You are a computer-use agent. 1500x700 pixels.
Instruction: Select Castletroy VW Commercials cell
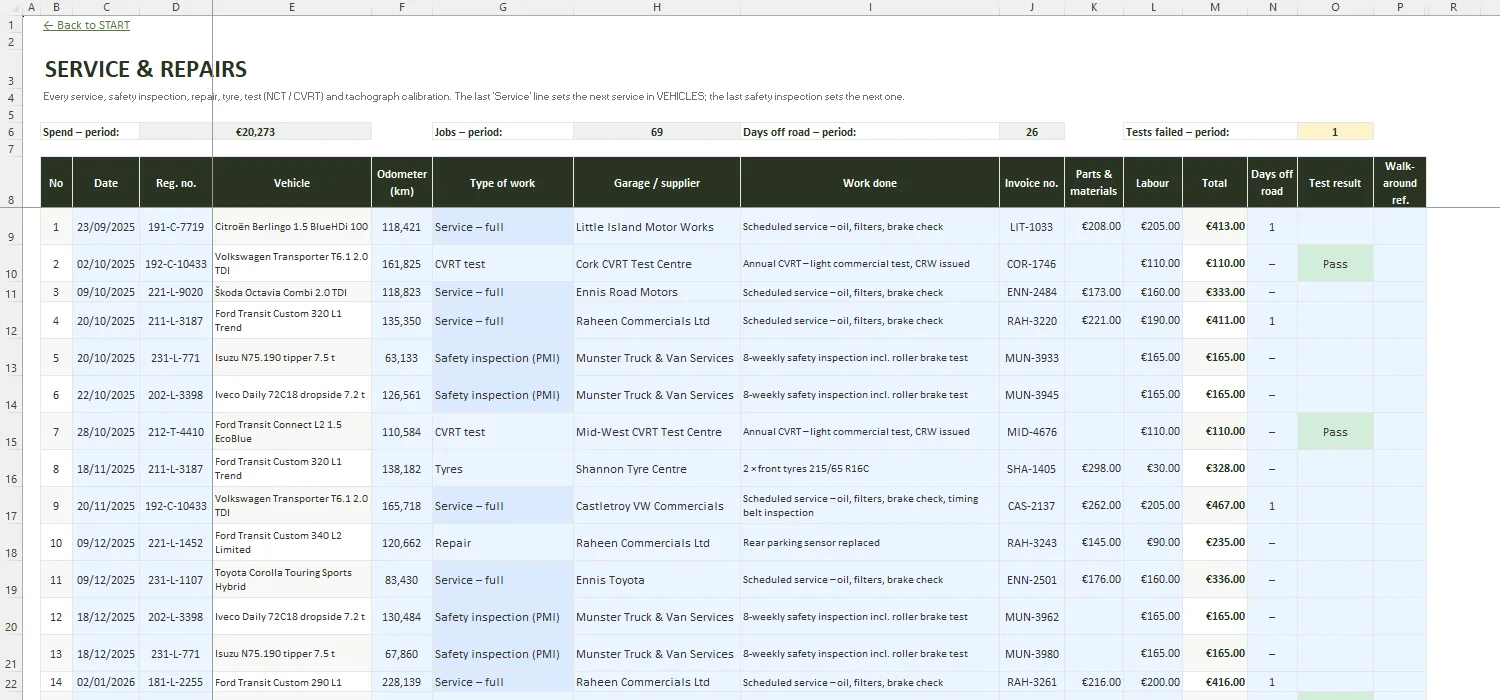pos(657,506)
